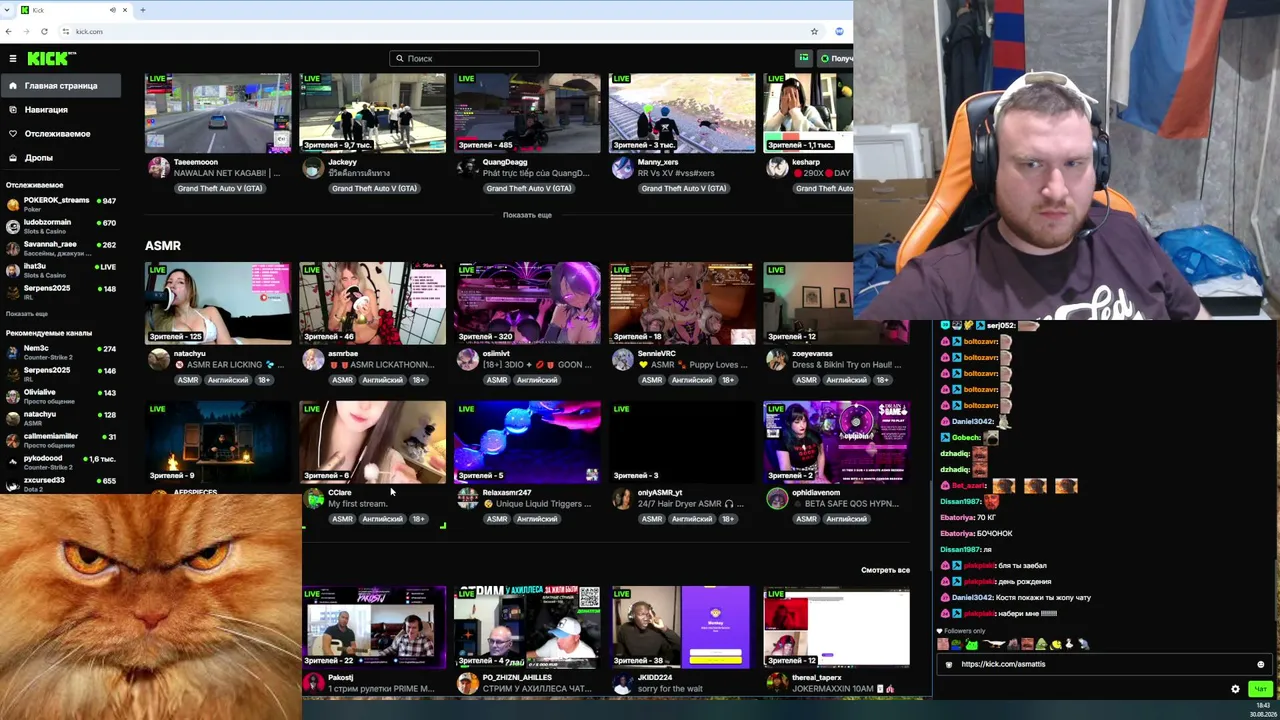
Task: Open Дропы in the sidebar
Action: point(39,158)
